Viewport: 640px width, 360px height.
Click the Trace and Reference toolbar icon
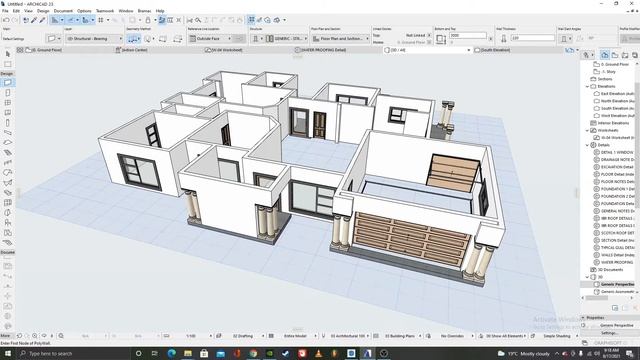[x=162, y=20]
